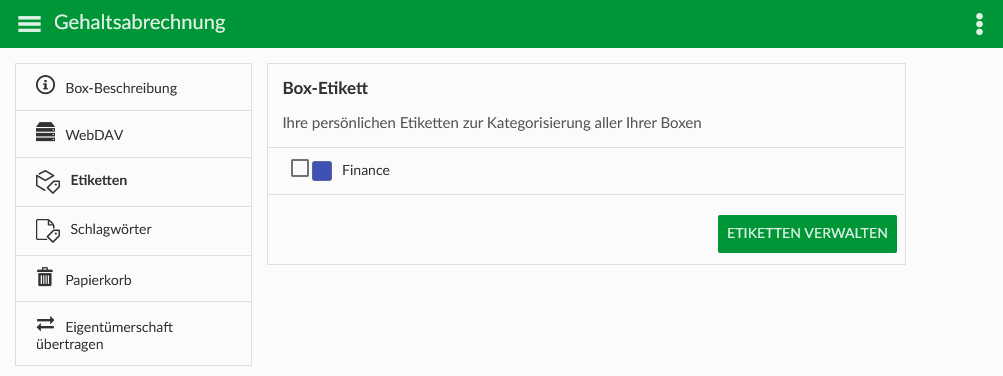
Task: Click the transfer arrows icon for Eigentümerschaft
Action: coord(45,324)
